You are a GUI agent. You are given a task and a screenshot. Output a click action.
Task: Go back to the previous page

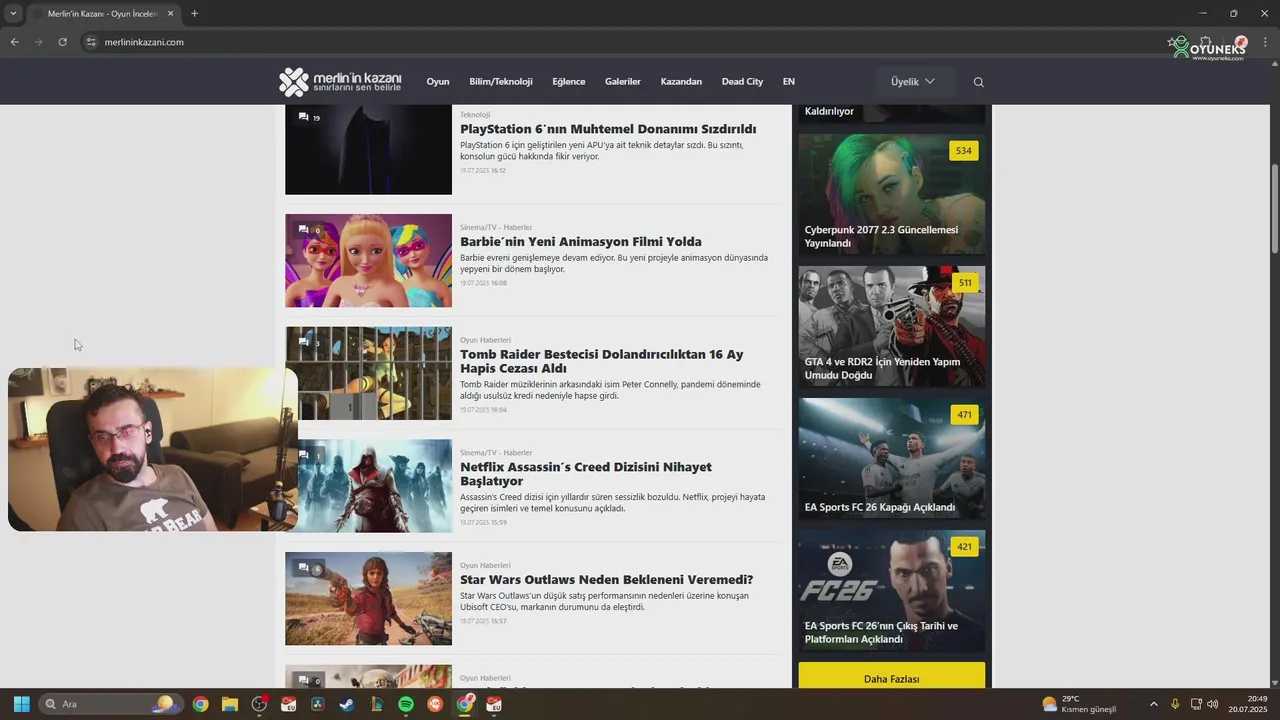point(14,42)
